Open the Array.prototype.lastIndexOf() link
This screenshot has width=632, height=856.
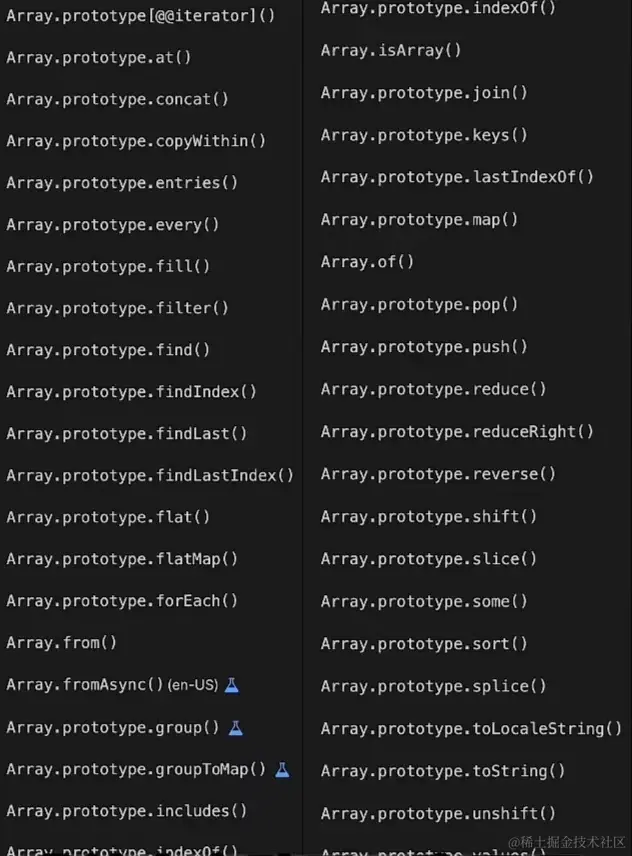click(x=457, y=177)
